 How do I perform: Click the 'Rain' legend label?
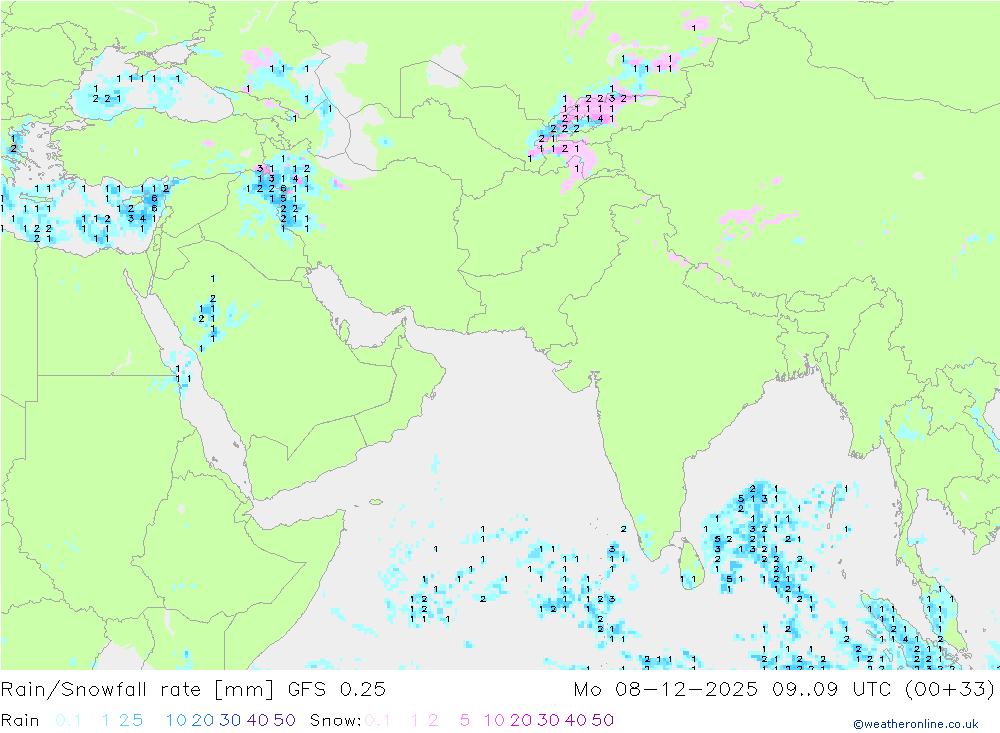pyautogui.click(x=20, y=720)
